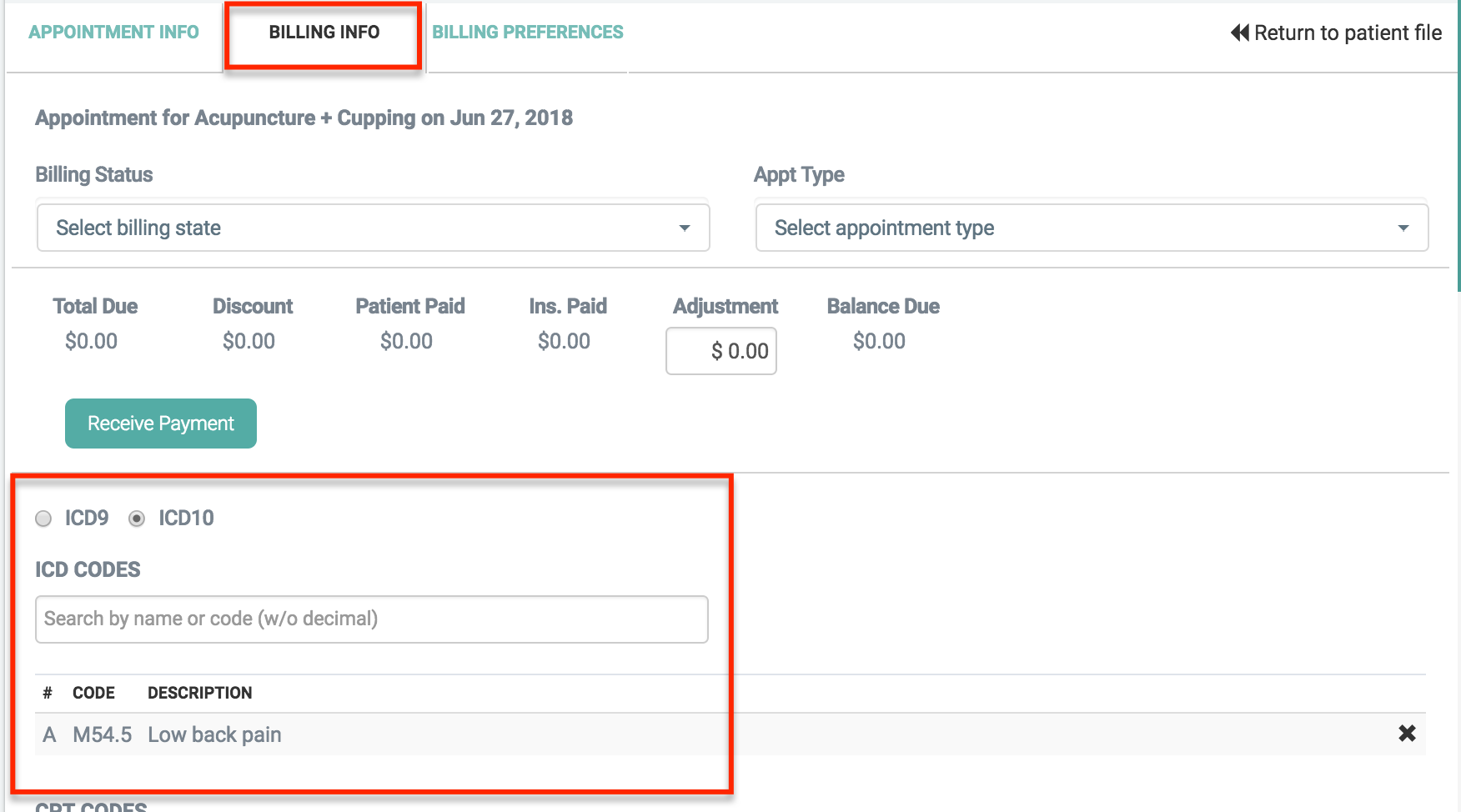Click the double-arrow back icon near Return
This screenshot has height=812, width=1461.
(1239, 33)
